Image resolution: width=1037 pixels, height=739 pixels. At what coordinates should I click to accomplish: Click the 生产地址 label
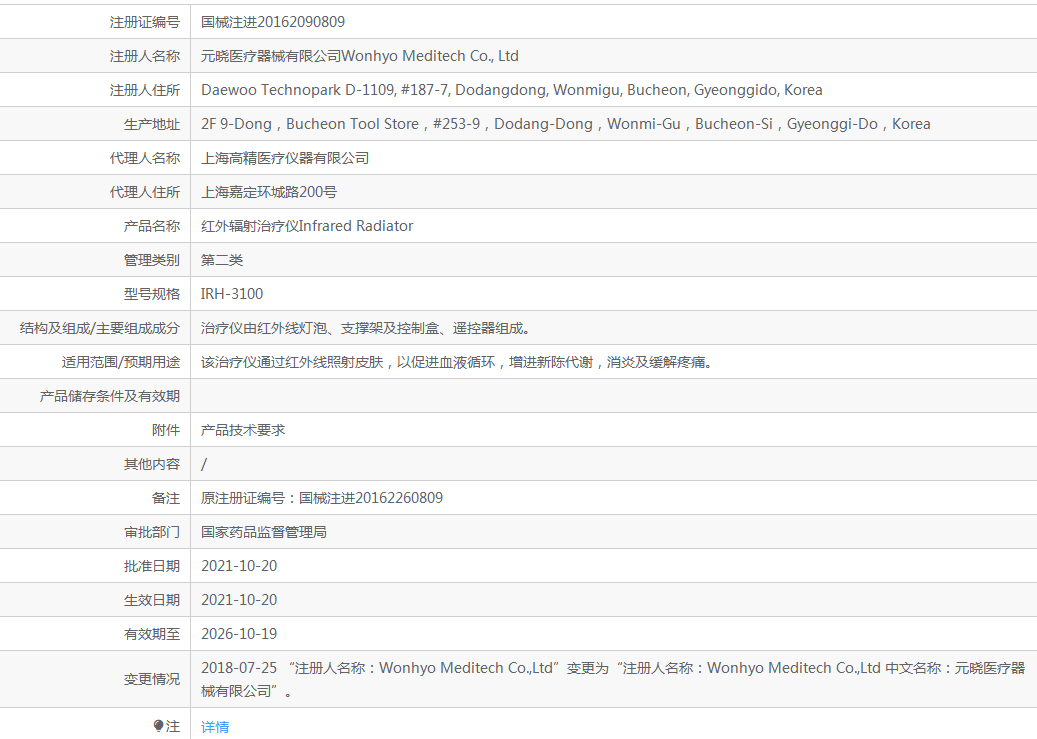[x=152, y=124]
